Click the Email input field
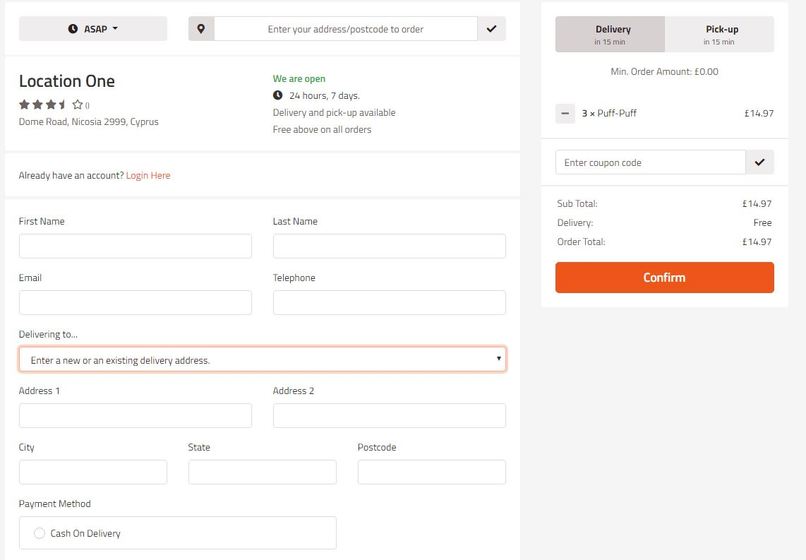 click(x=135, y=302)
